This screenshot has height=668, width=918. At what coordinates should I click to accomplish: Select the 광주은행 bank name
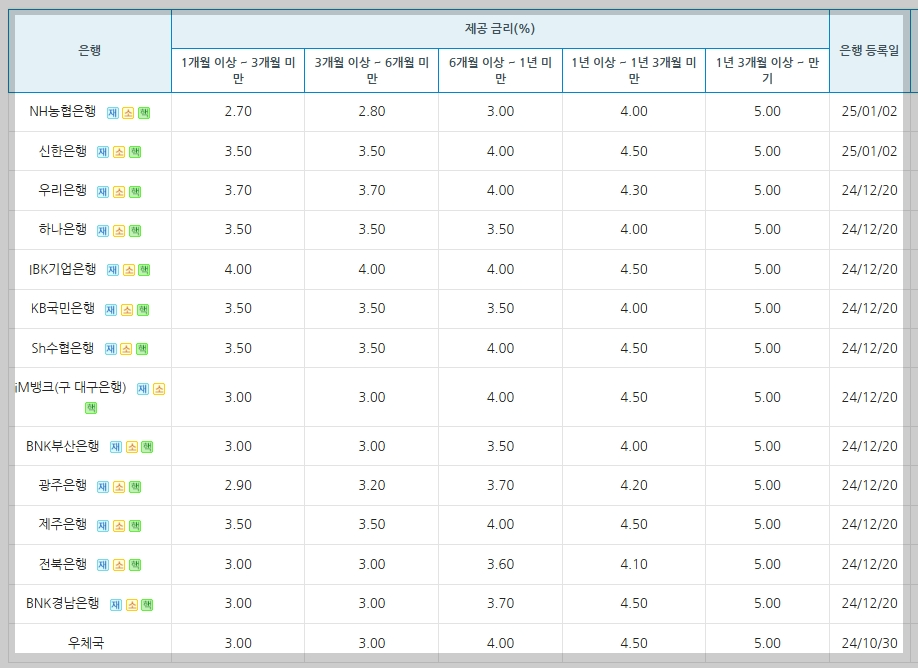point(63,485)
